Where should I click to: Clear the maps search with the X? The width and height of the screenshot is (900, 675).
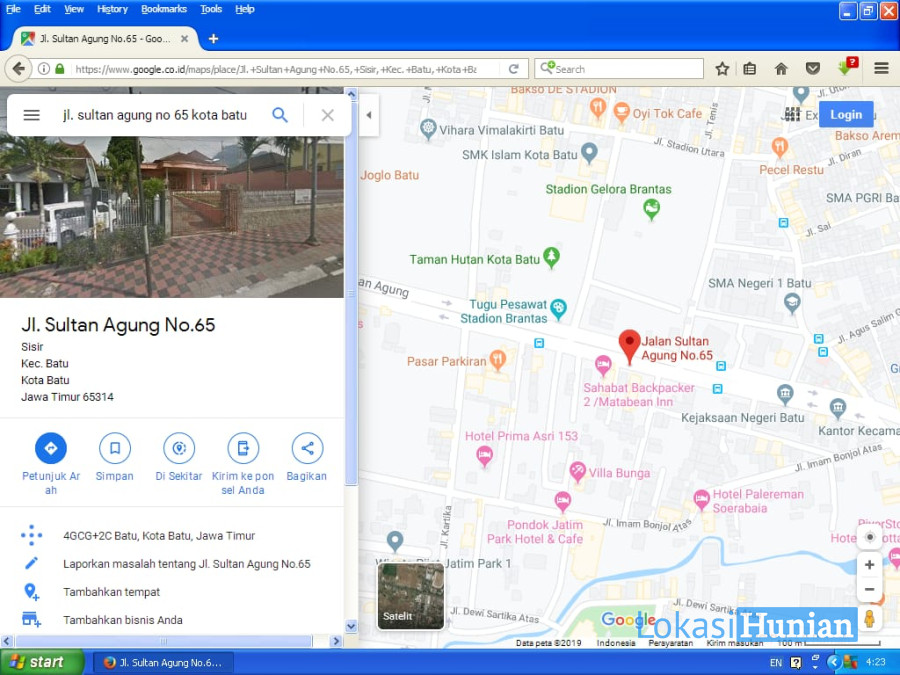coord(328,115)
